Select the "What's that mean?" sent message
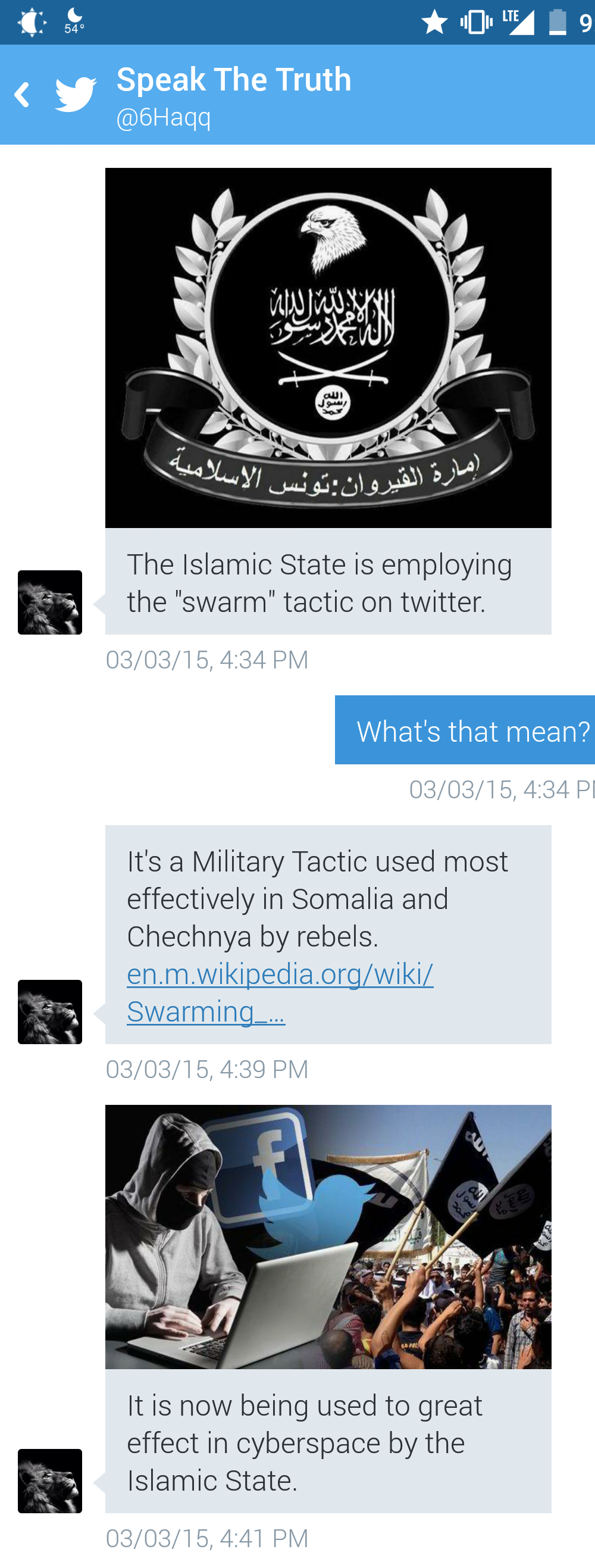 pyautogui.click(x=465, y=730)
